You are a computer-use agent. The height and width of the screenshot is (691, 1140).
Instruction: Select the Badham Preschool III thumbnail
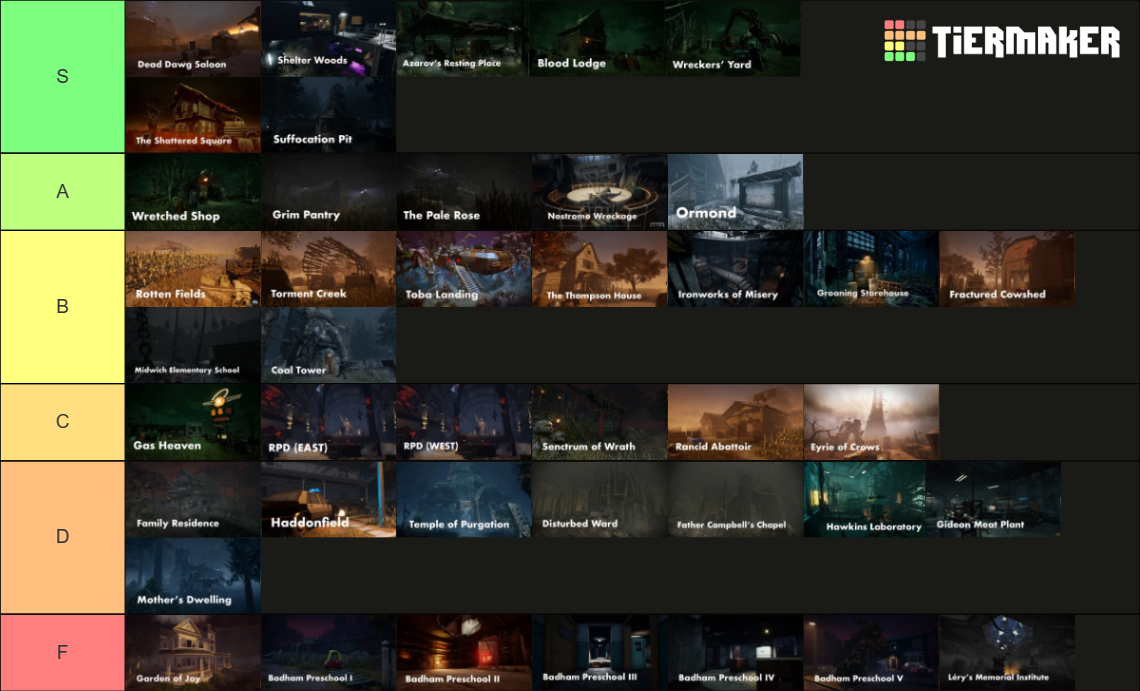click(x=598, y=653)
